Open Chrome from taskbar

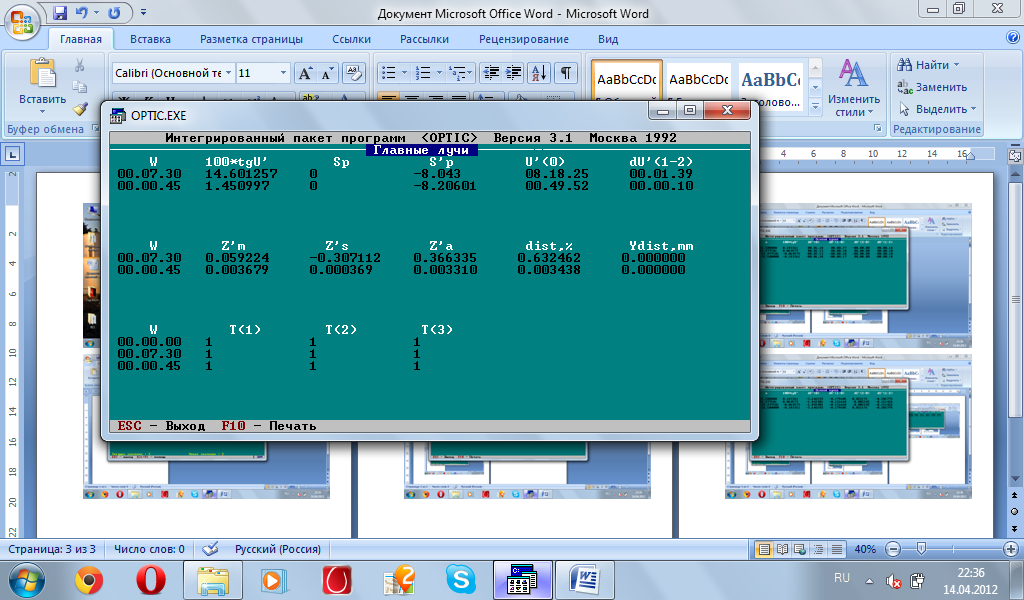(89, 580)
